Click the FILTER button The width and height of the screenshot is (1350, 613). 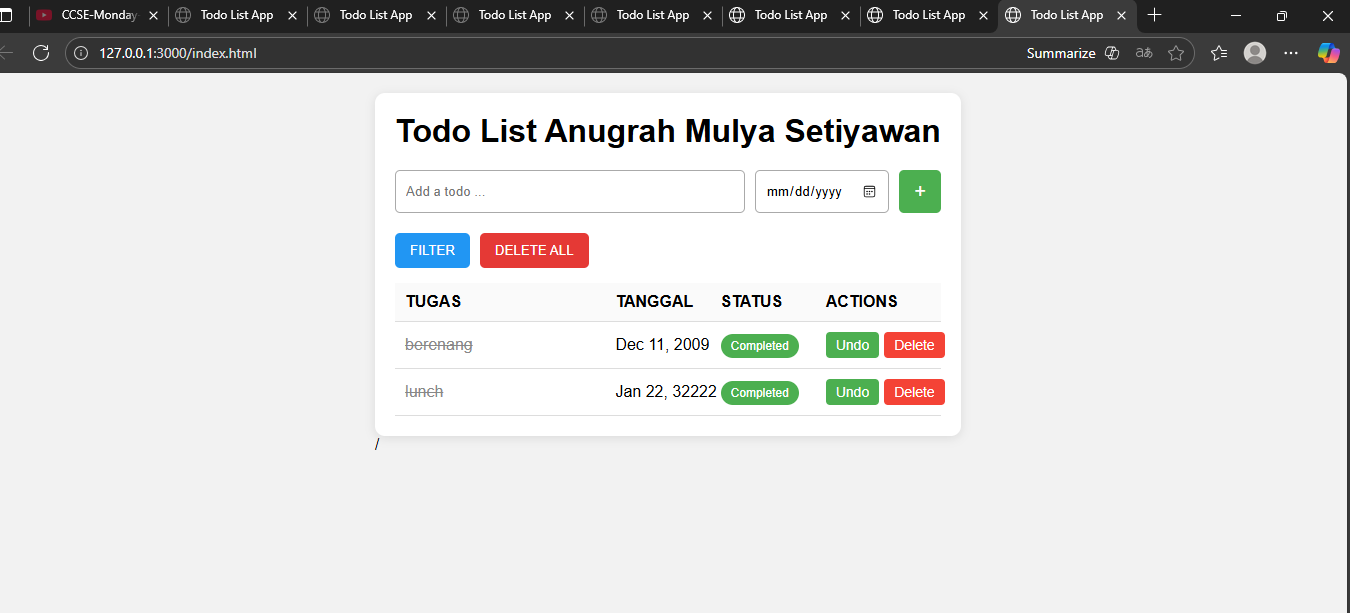432,250
